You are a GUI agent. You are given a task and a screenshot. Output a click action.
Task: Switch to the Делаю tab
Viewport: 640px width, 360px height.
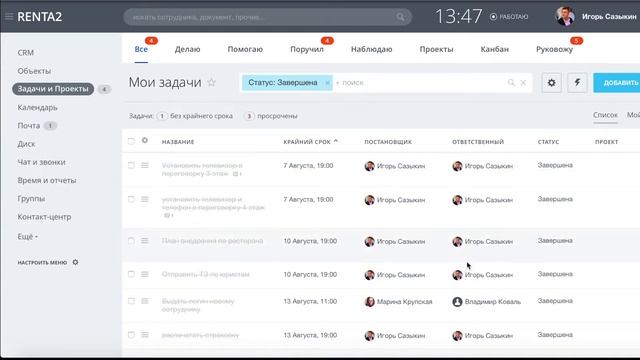coord(187,49)
